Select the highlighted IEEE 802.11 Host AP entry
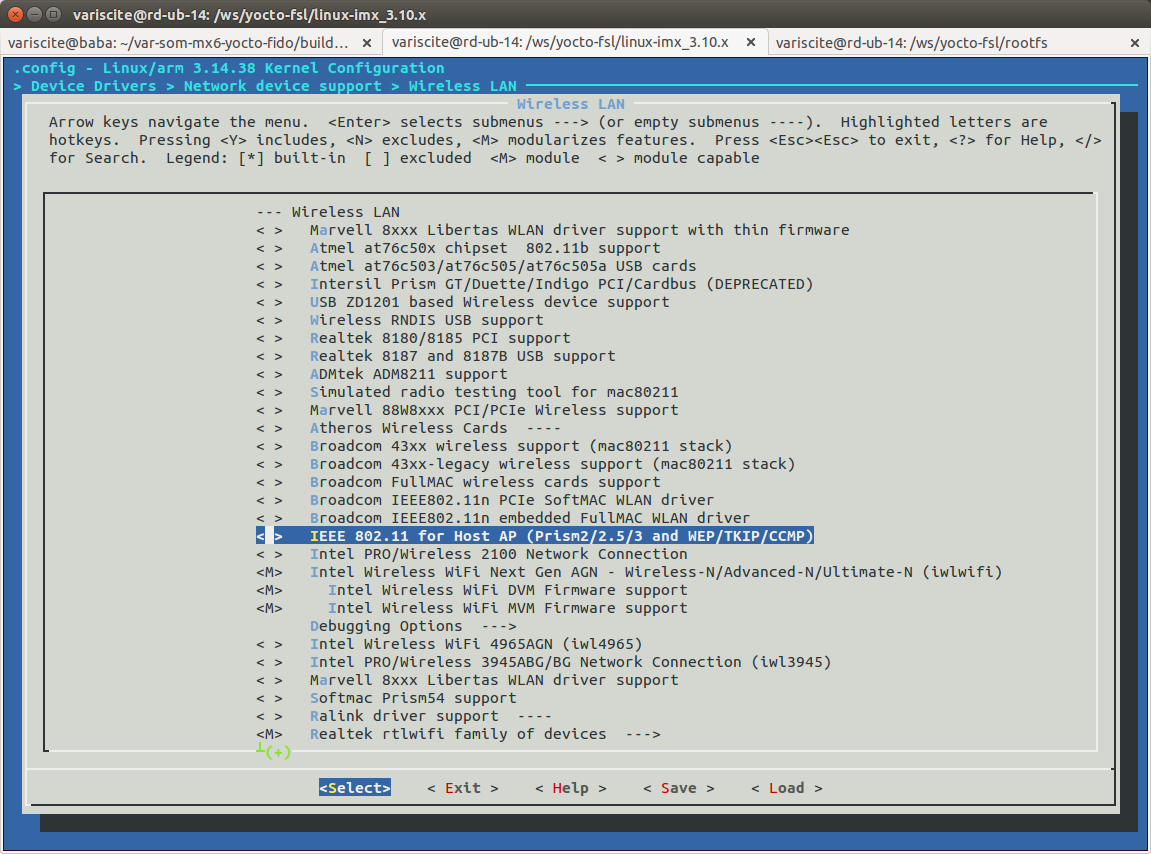This screenshot has height=854, width=1151. (562, 536)
